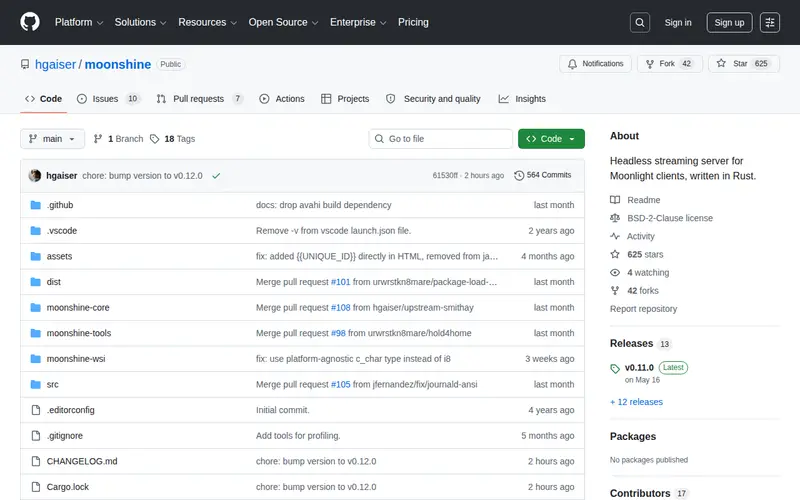Click the GitHub logo icon
Screen dimensions: 800x500
point(30,22)
